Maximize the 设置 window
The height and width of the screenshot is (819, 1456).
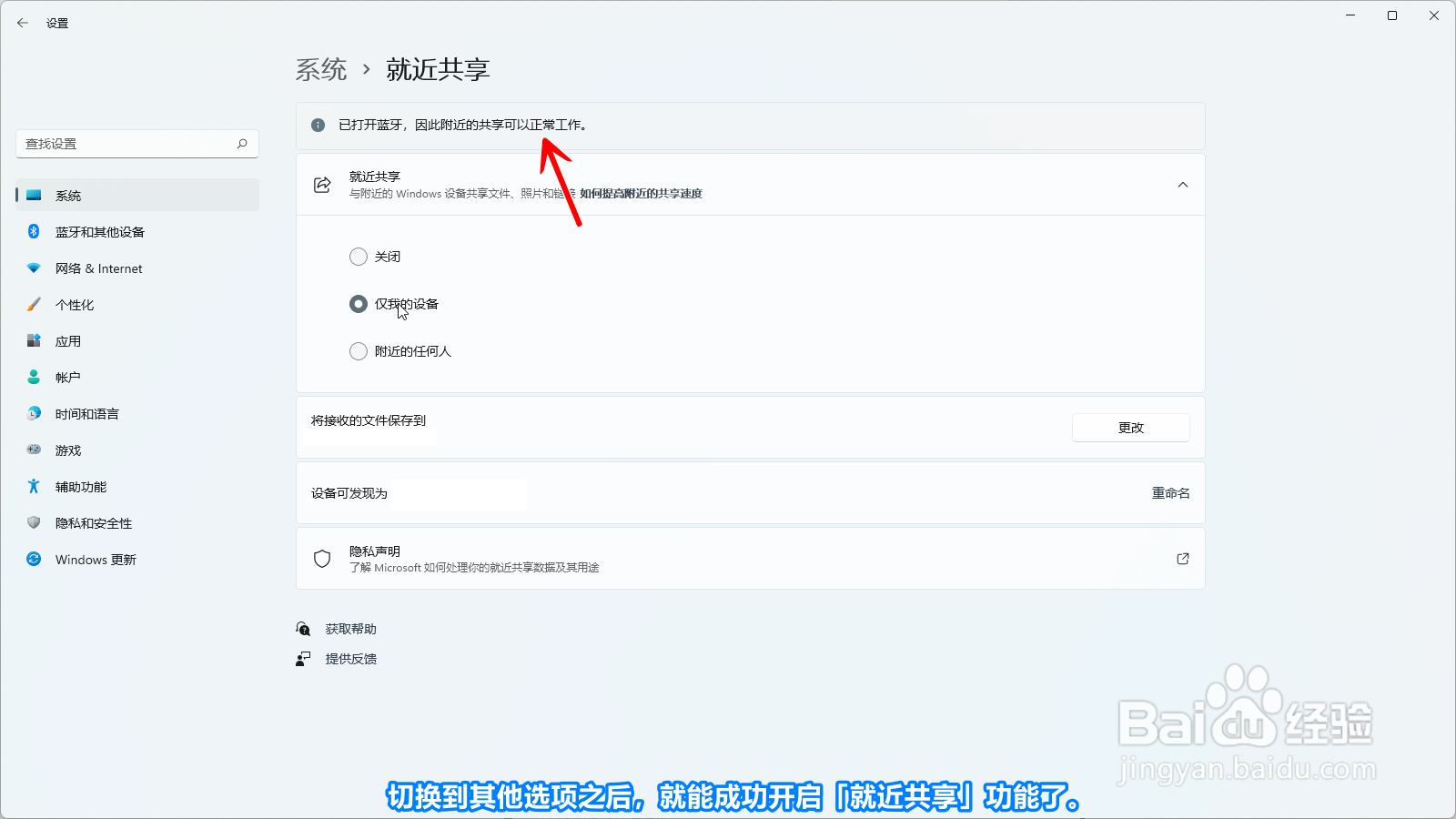click(x=1392, y=15)
